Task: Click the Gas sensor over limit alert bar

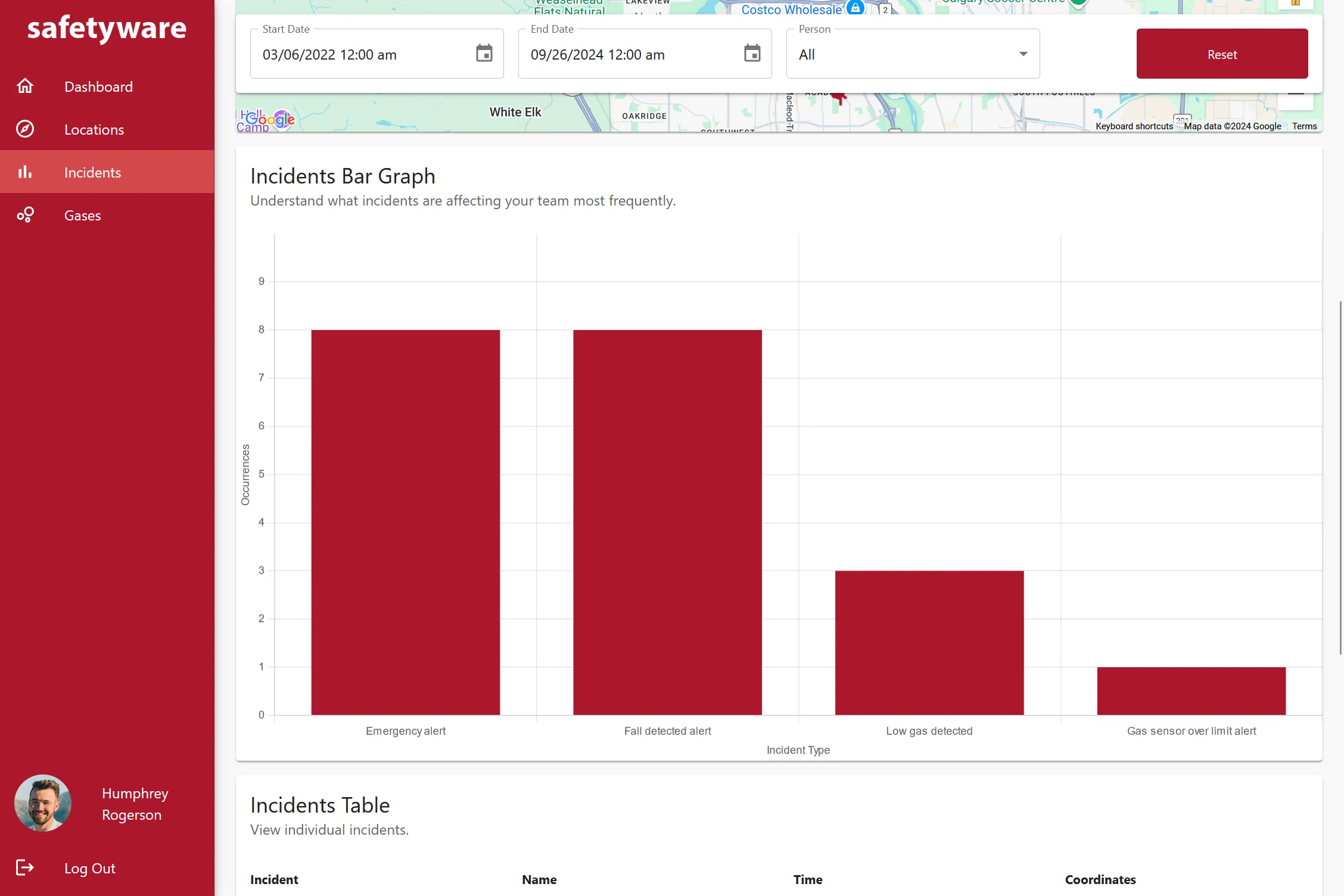Action: (1191, 690)
